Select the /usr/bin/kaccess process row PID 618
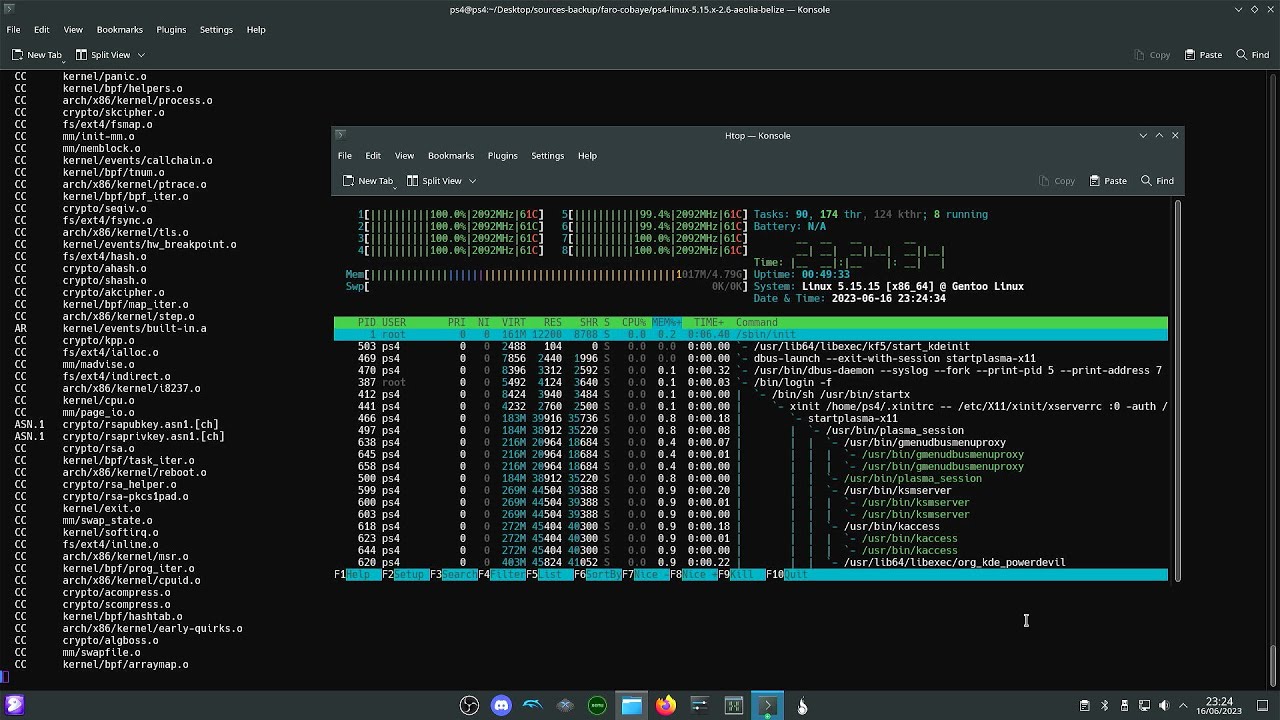 [751, 527]
